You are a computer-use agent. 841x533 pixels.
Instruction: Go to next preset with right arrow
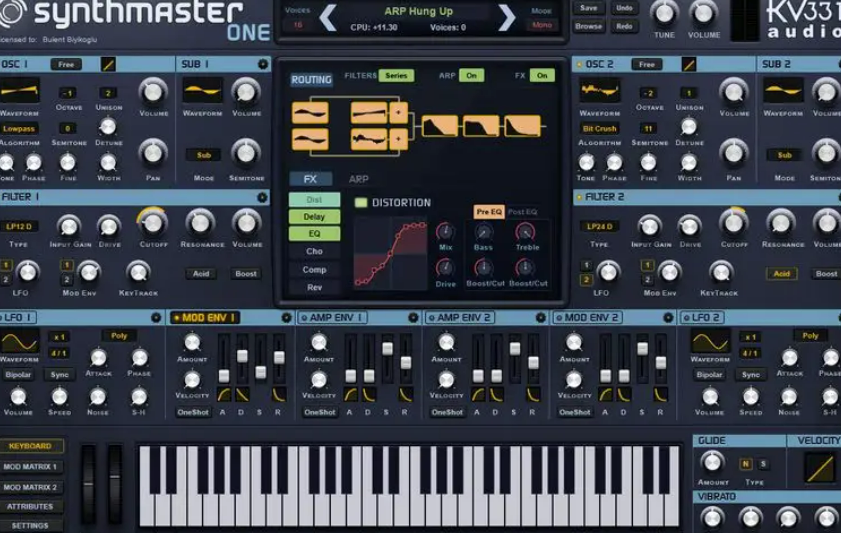coord(506,19)
